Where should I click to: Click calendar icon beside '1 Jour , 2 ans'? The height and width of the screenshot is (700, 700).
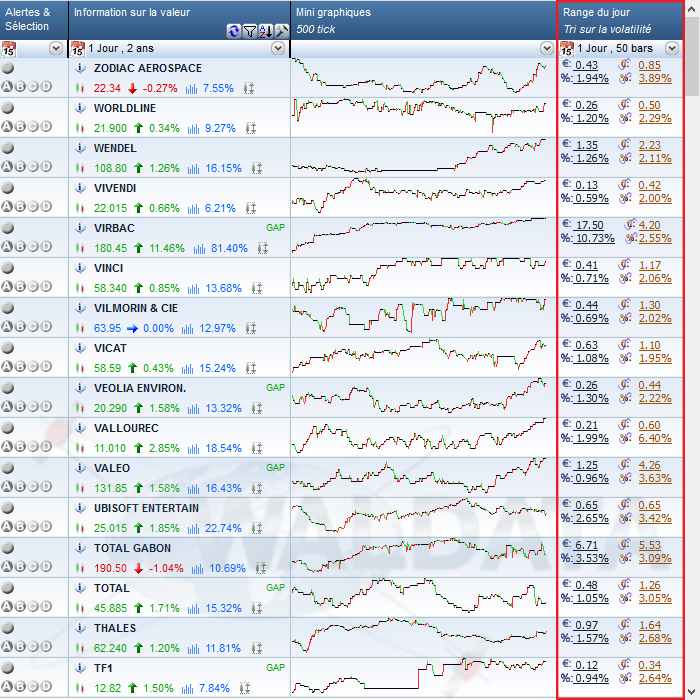tap(78, 48)
